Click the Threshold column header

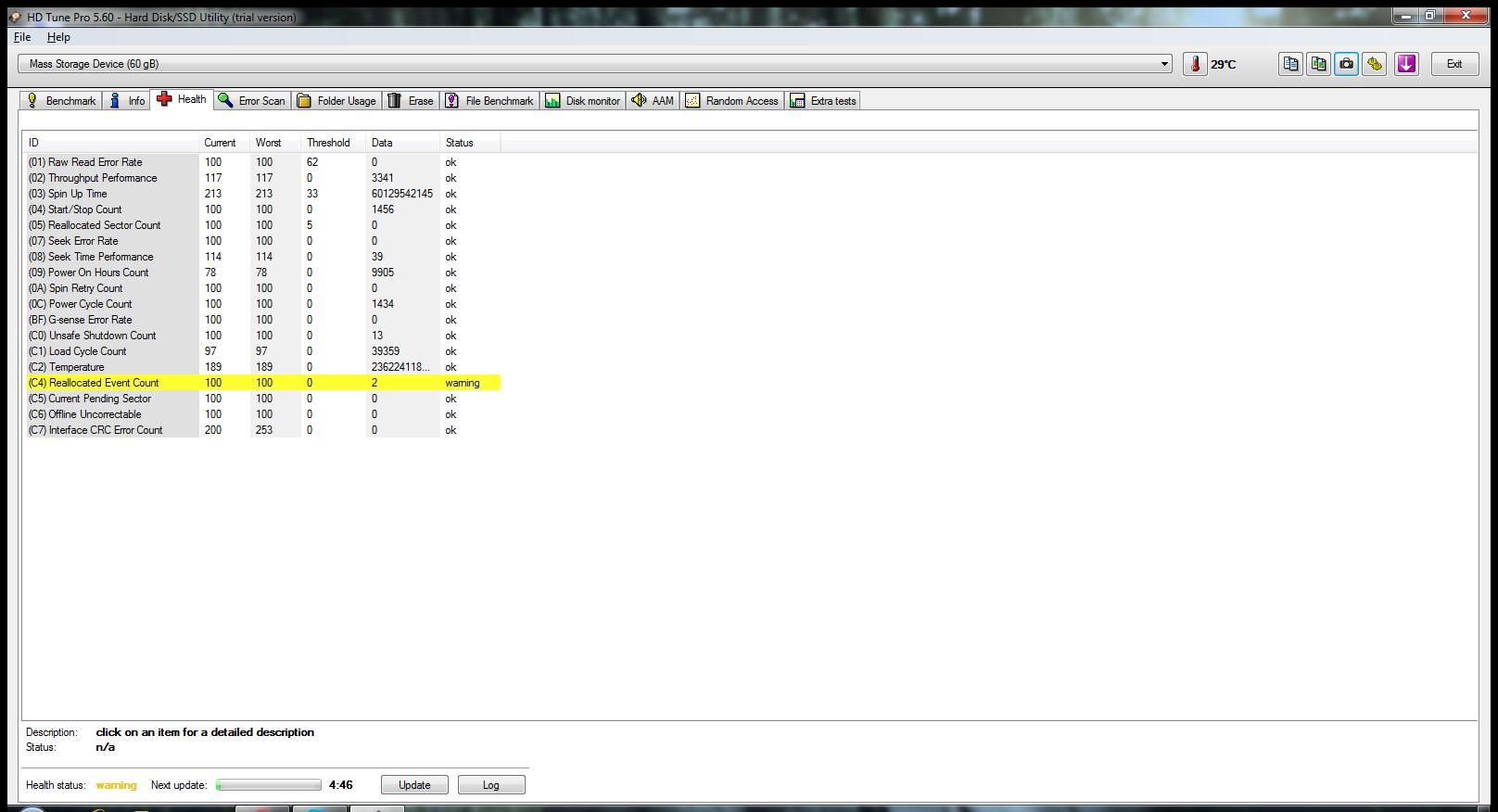click(x=334, y=143)
